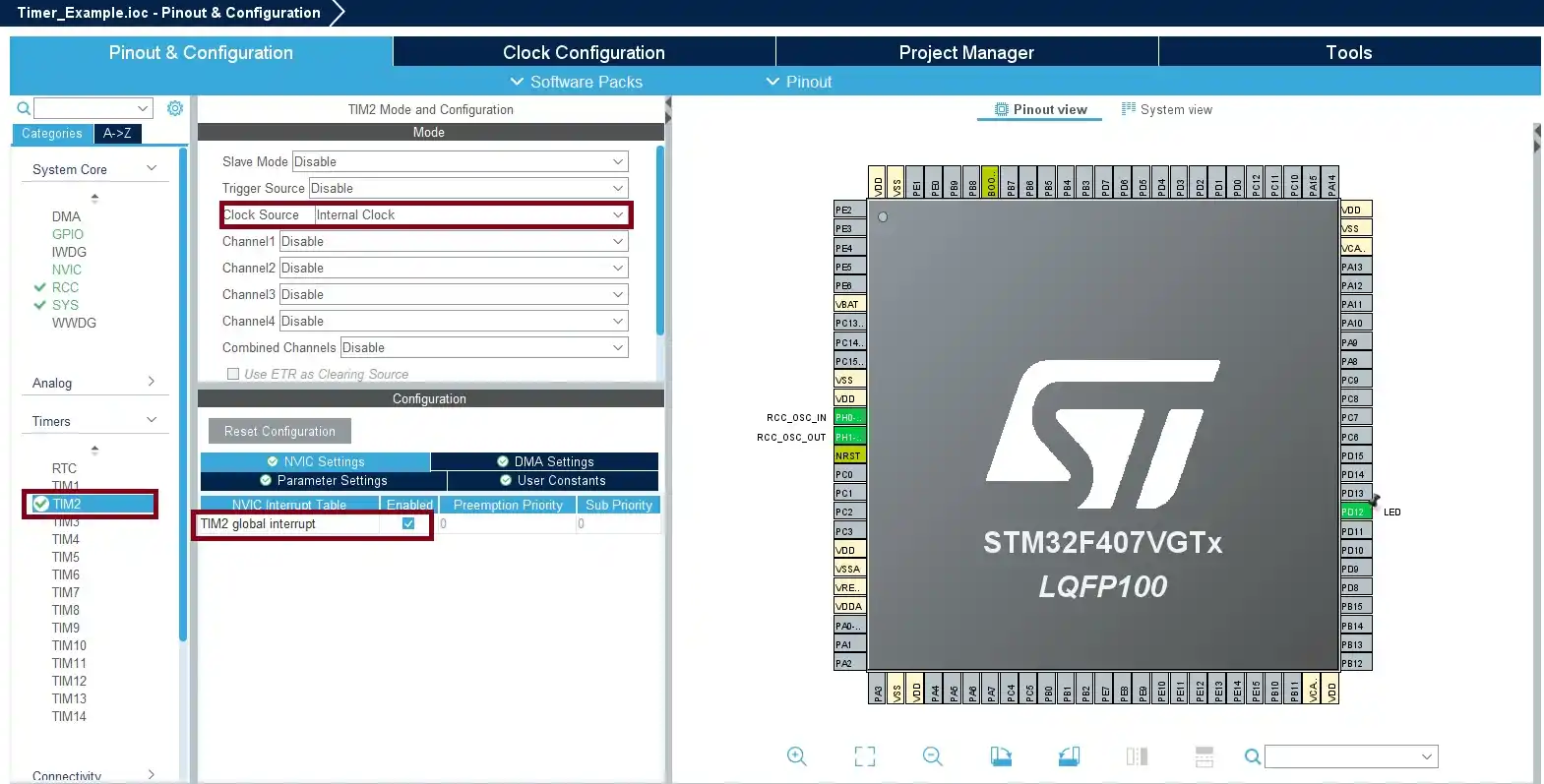Switch to Project Manager tab
This screenshot has height=784, width=1544.
[x=966, y=52]
